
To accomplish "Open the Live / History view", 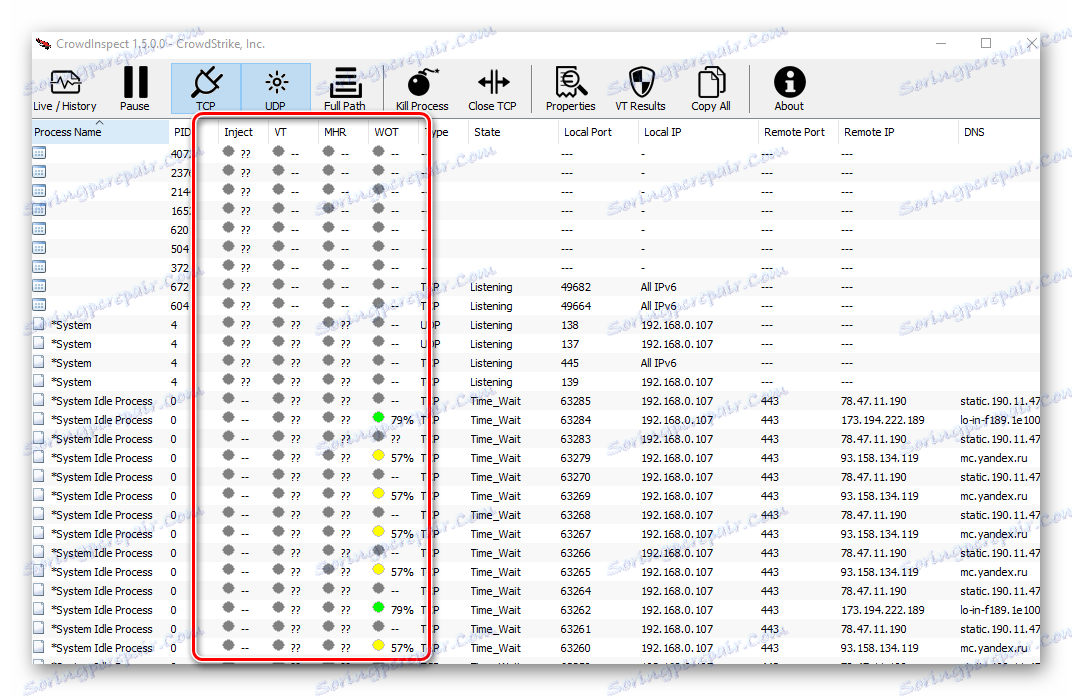I will [x=65, y=89].
